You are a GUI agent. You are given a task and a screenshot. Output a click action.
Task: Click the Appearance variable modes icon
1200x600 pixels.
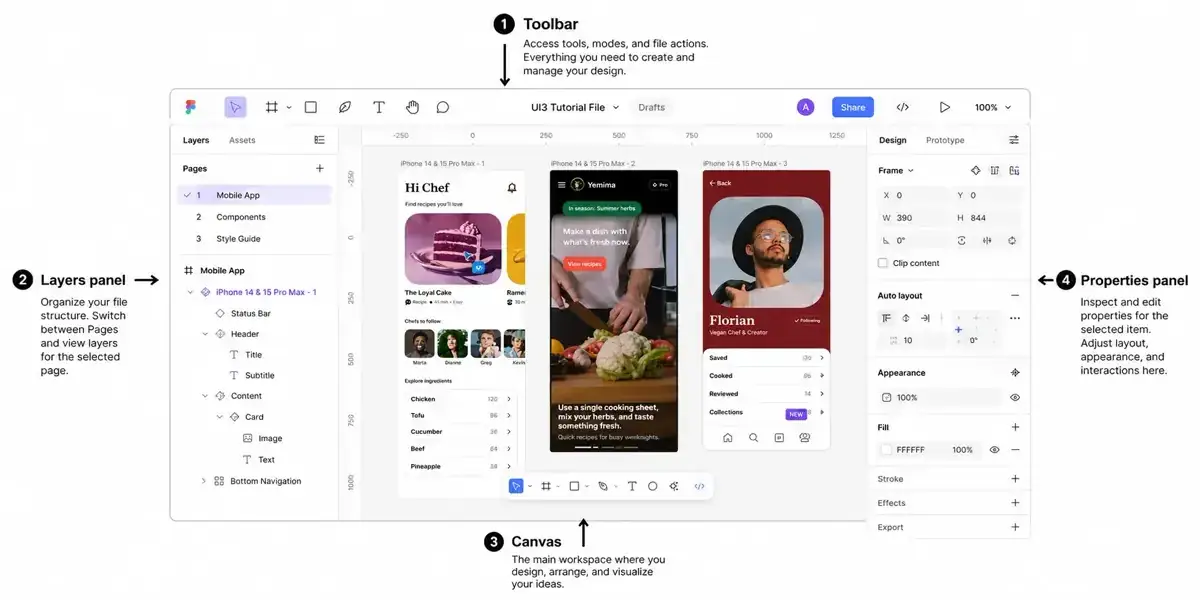pos(1015,372)
